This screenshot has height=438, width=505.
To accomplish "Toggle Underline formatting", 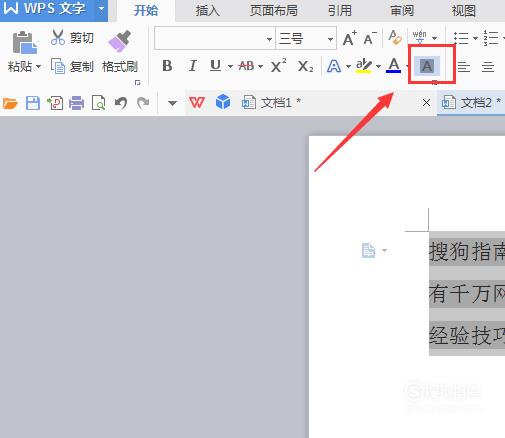I will point(216,66).
